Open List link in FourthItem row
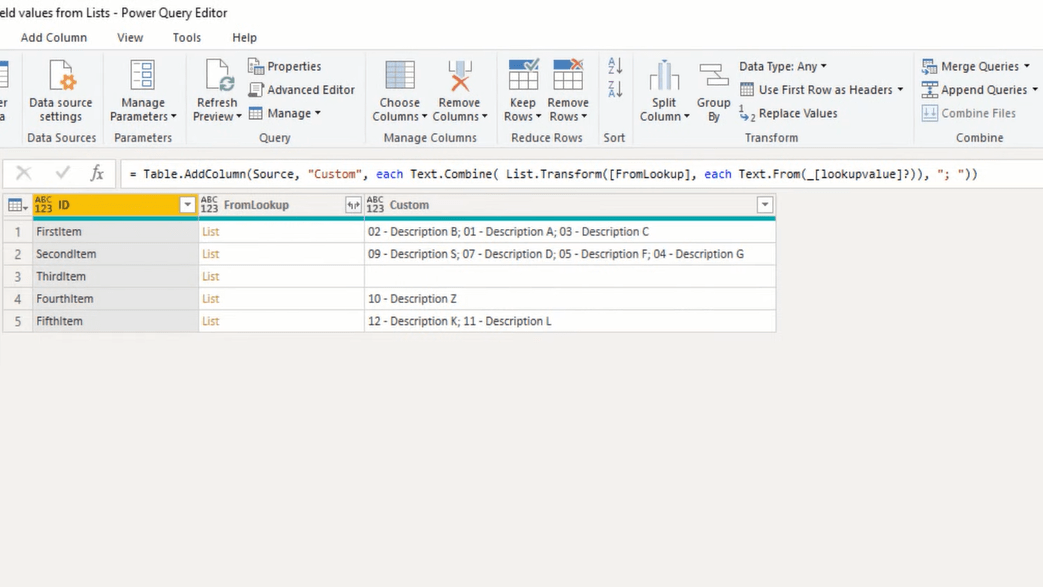Screen dimensions: 1043x587 pyautogui.click(x=210, y=299)
